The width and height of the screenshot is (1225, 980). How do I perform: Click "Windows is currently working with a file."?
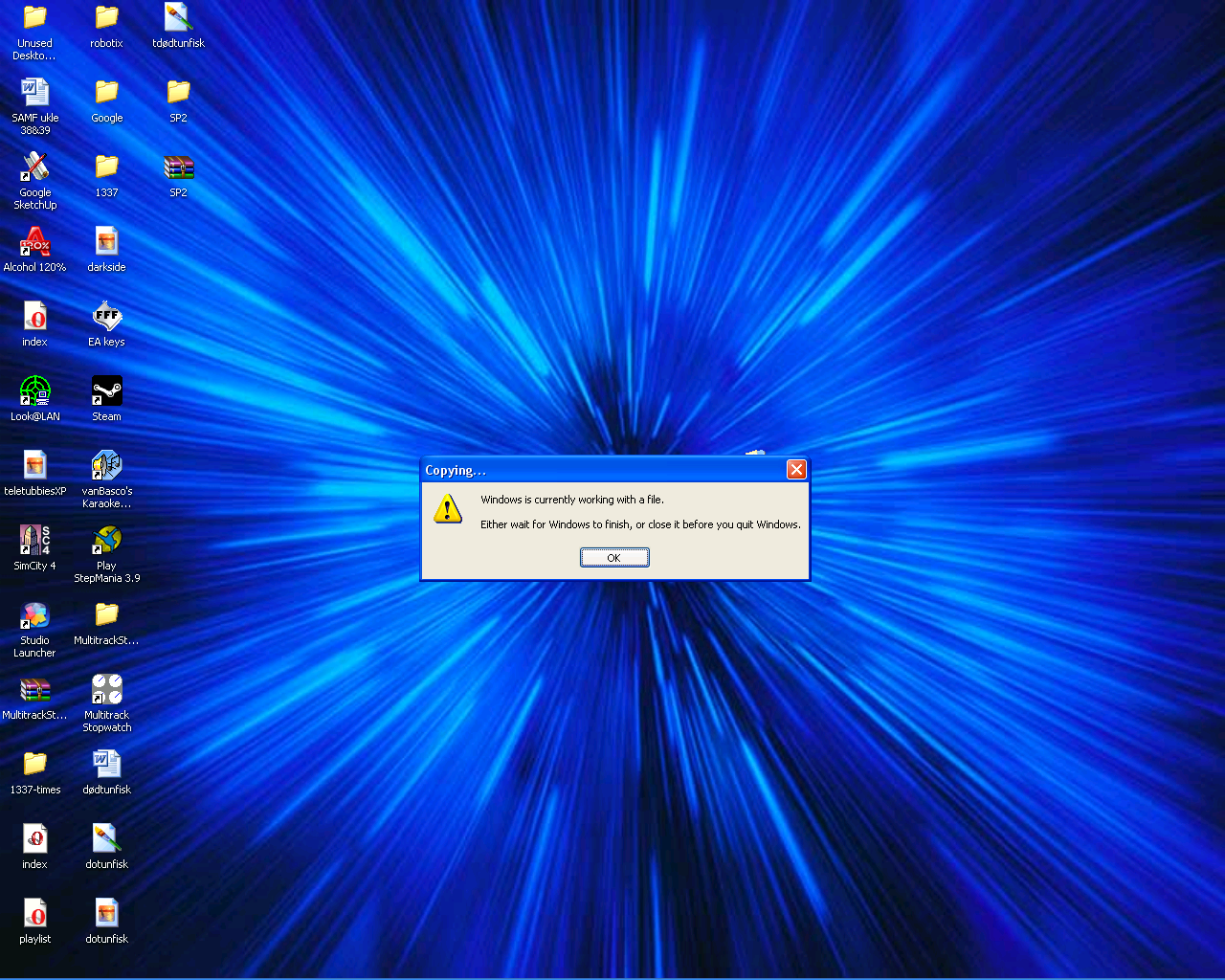[572, 500]
